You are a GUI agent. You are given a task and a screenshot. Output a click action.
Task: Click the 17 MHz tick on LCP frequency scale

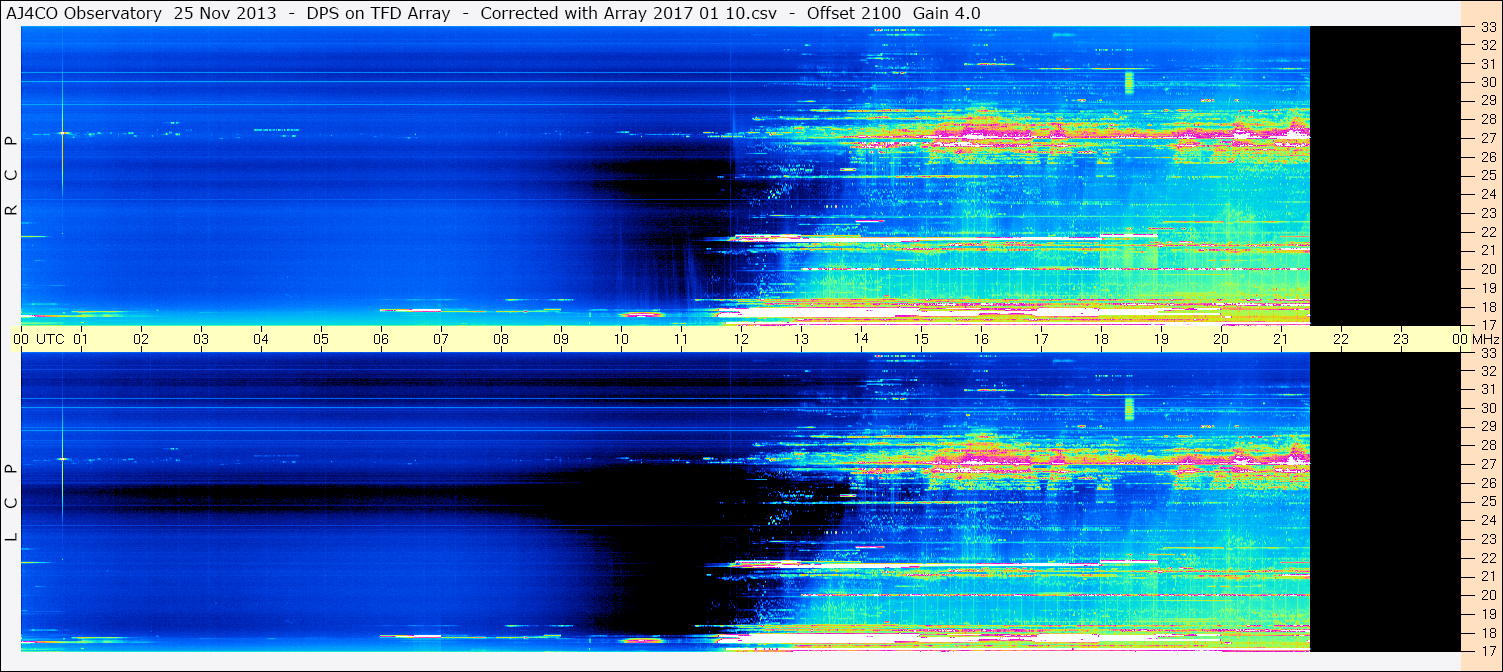pyautogui.click(x=1488, y=650)
